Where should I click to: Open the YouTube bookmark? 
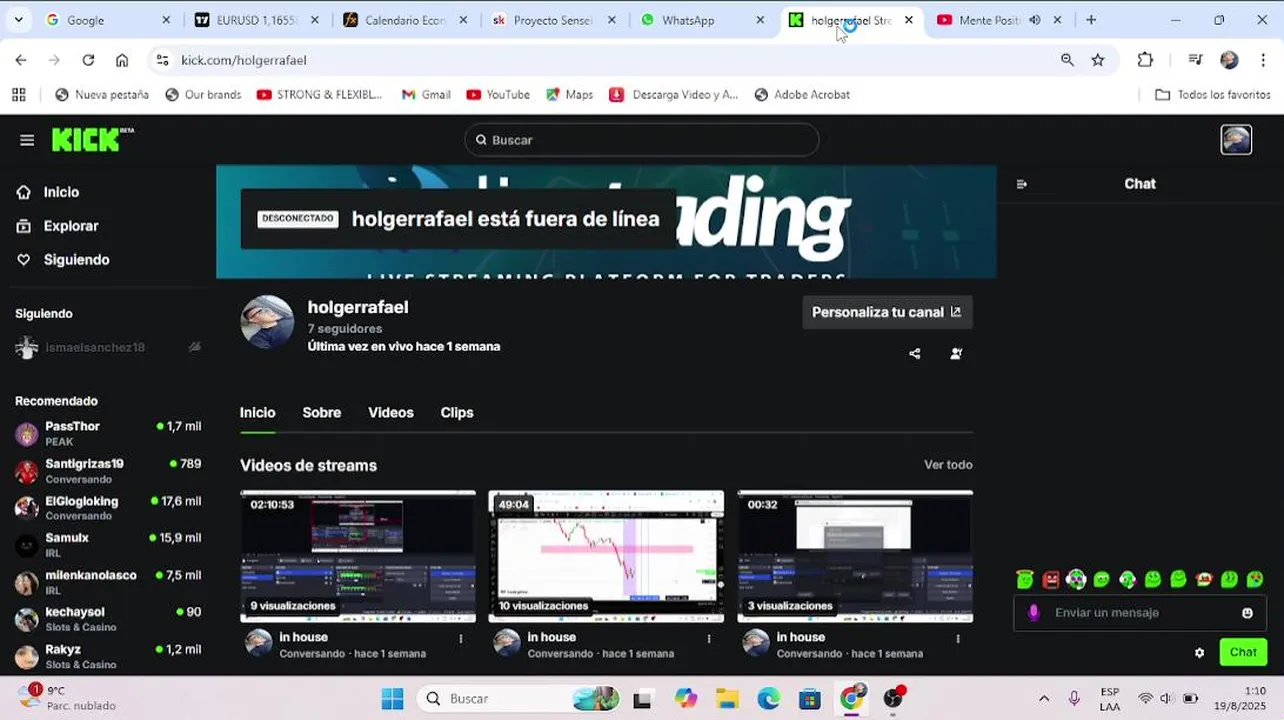click(498, 95)
